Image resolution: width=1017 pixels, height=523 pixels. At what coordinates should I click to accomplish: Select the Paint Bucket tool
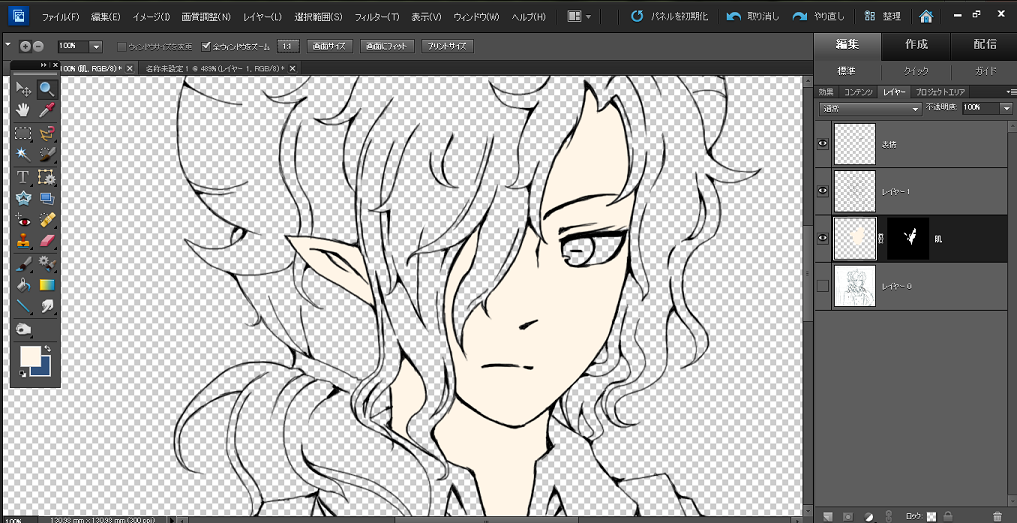24,285
